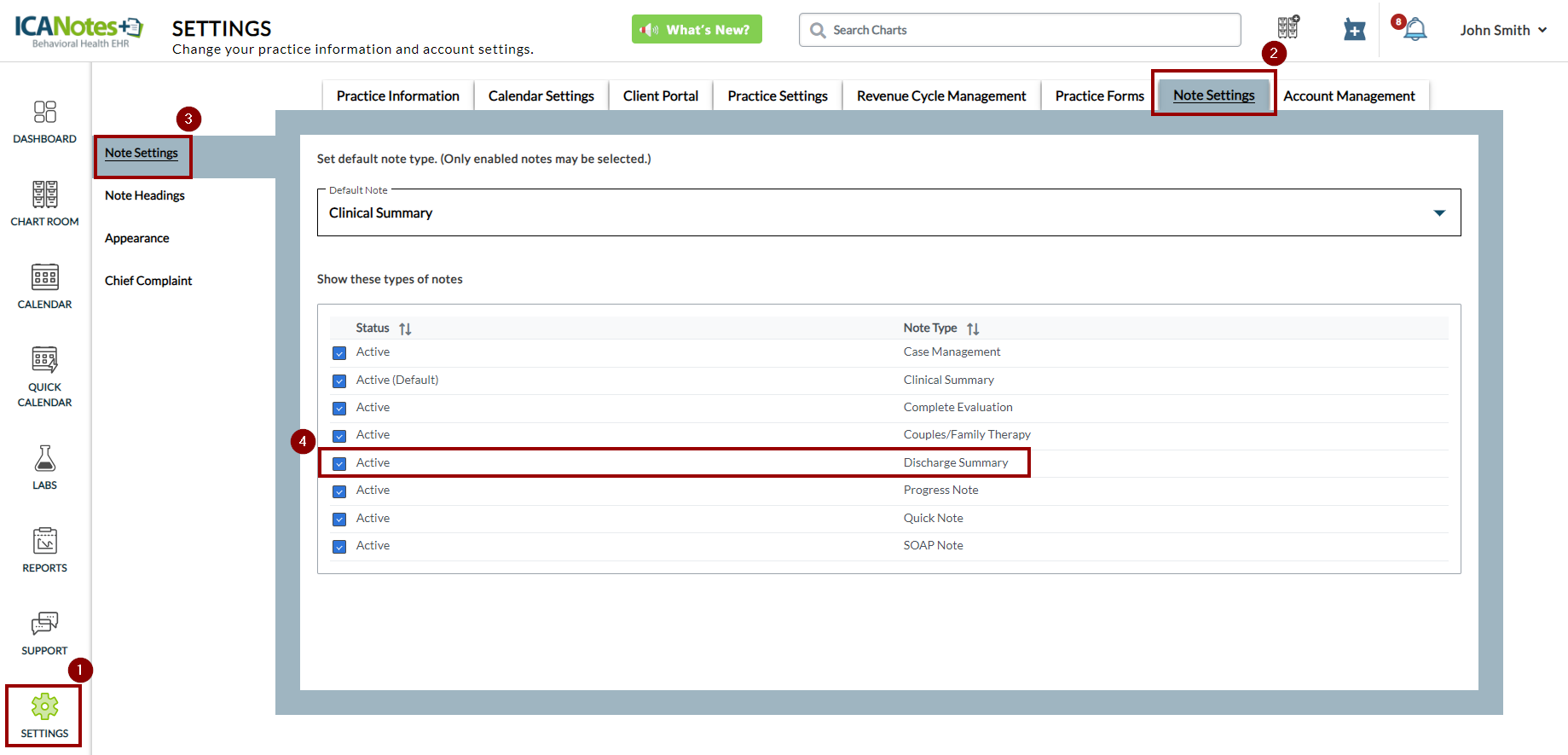Open the Note Headings link

(145, 195)
